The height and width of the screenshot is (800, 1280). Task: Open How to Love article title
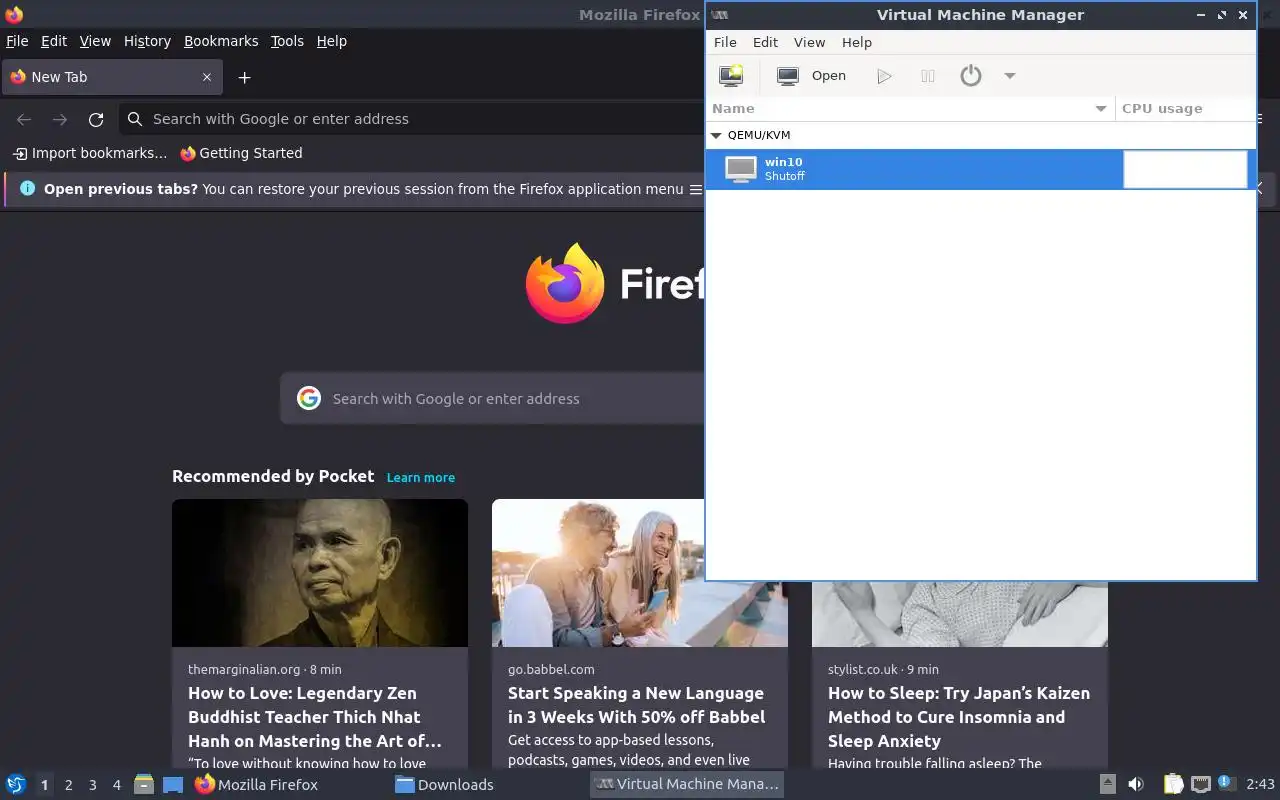pos(314,717)
